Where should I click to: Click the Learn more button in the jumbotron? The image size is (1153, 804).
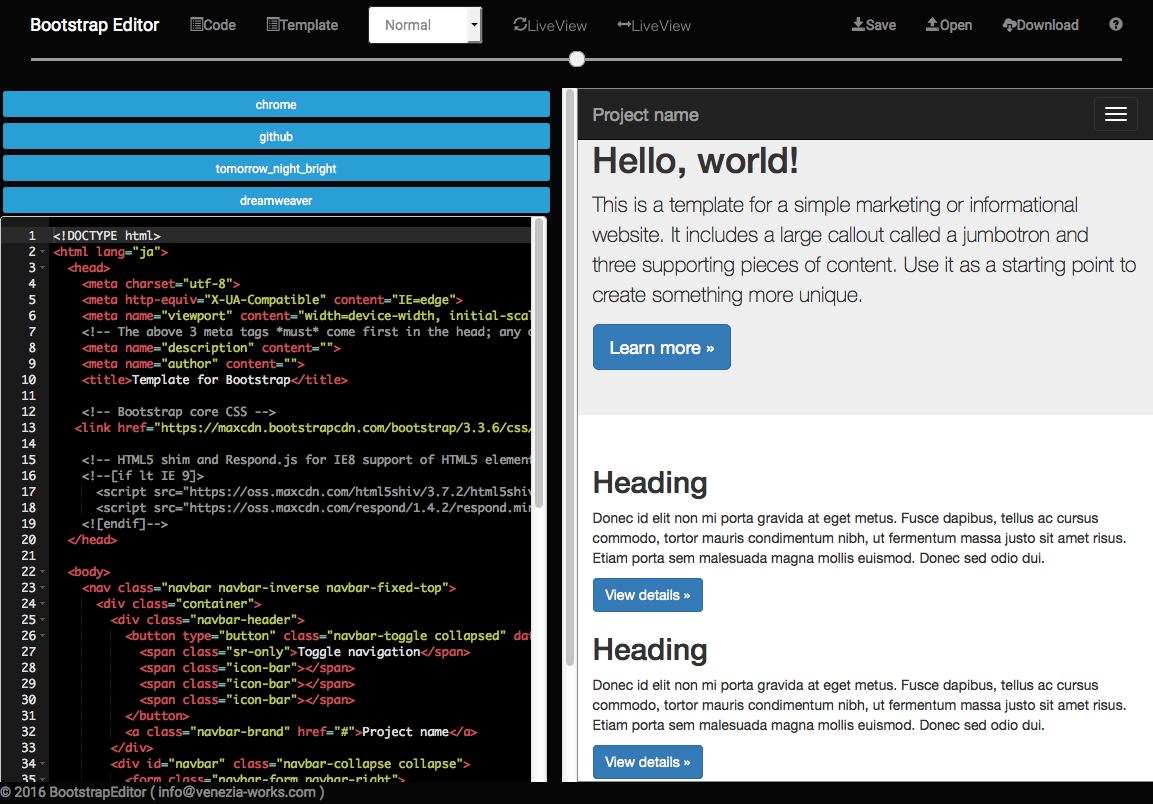[x=661, y=347]
